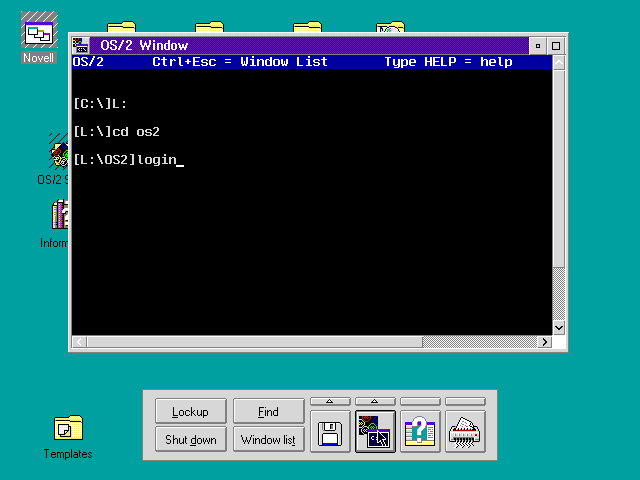This screenshot has width=640, height=480.
Task: Click the Find button
Action: point(269,411)
